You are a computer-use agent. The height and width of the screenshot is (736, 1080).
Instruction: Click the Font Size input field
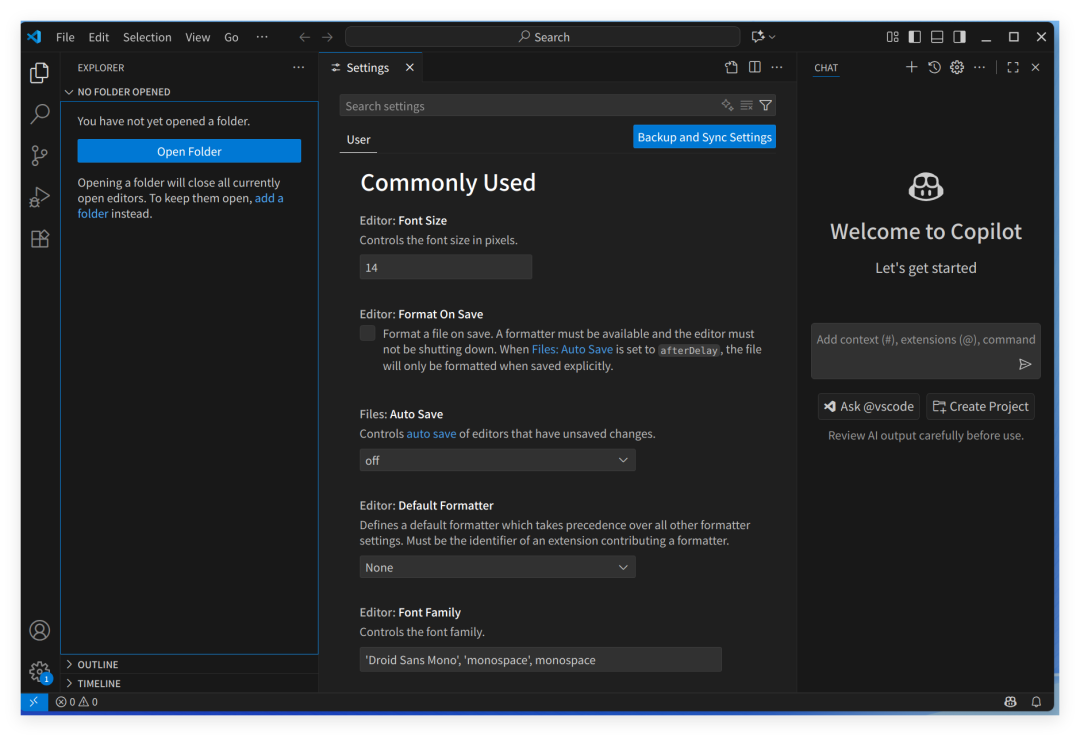[x=445, y=267]
